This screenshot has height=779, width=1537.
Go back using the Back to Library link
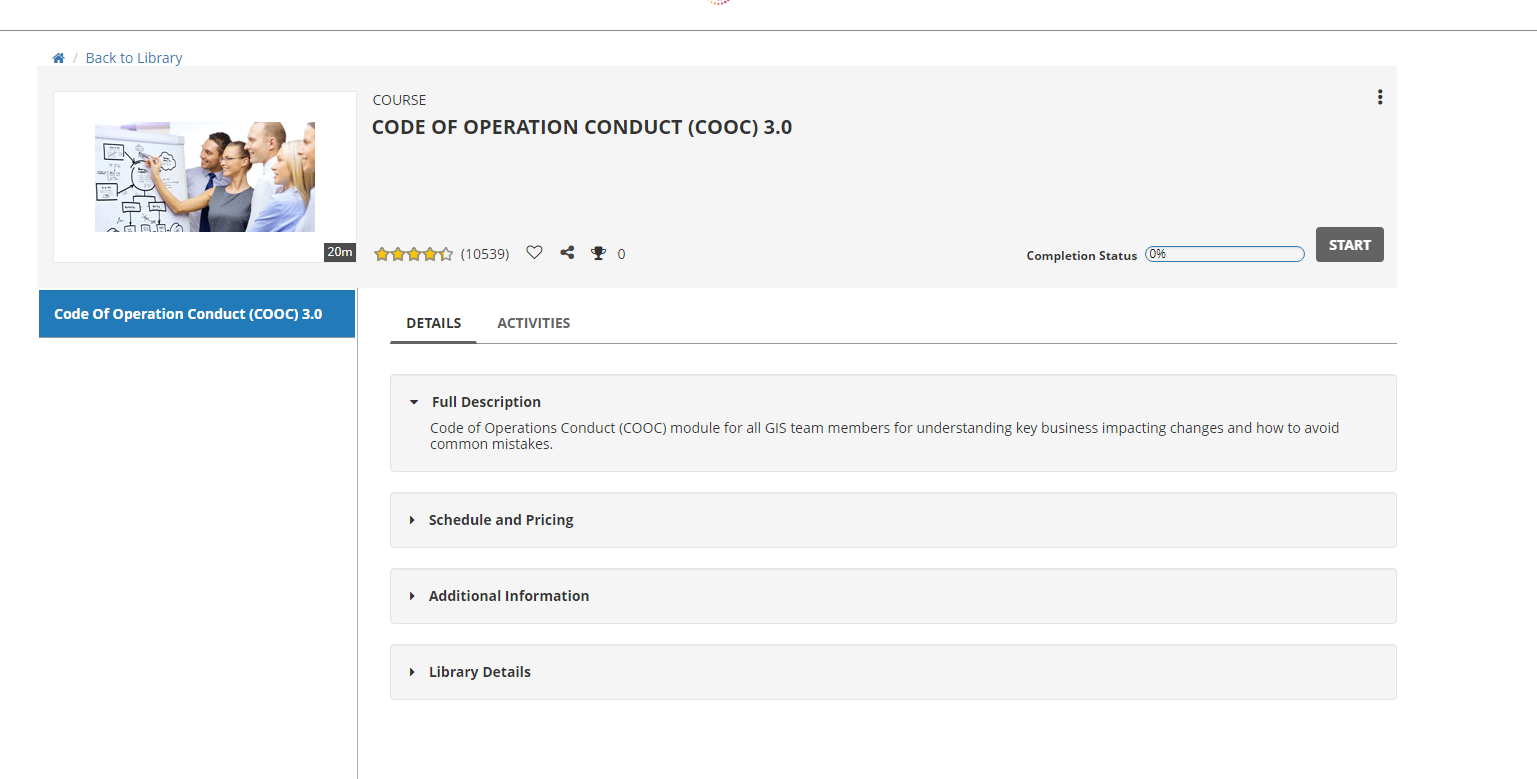[x=134, y=58]
